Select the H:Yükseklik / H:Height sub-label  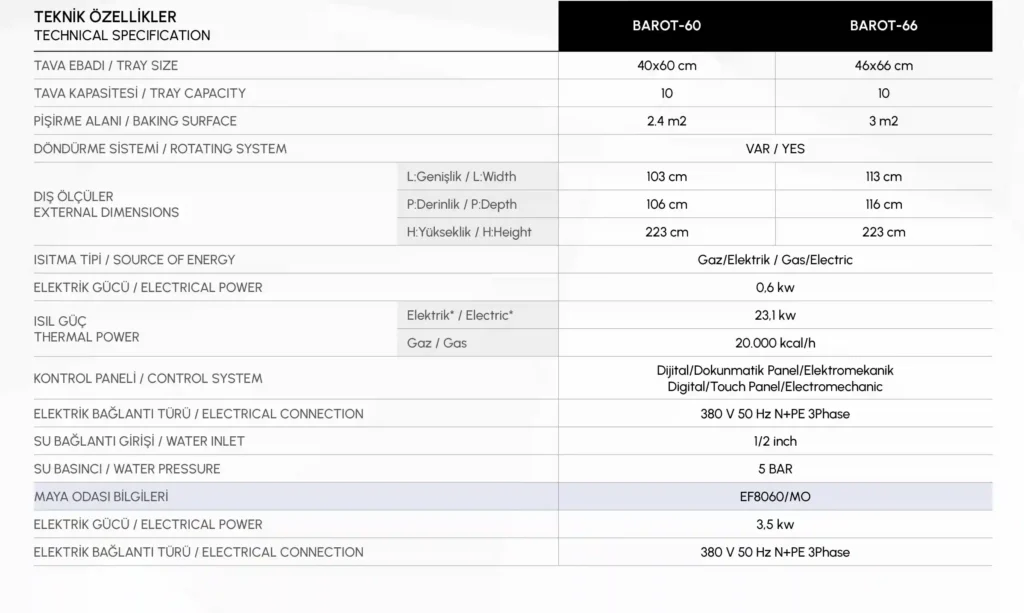tap(469, 232)
